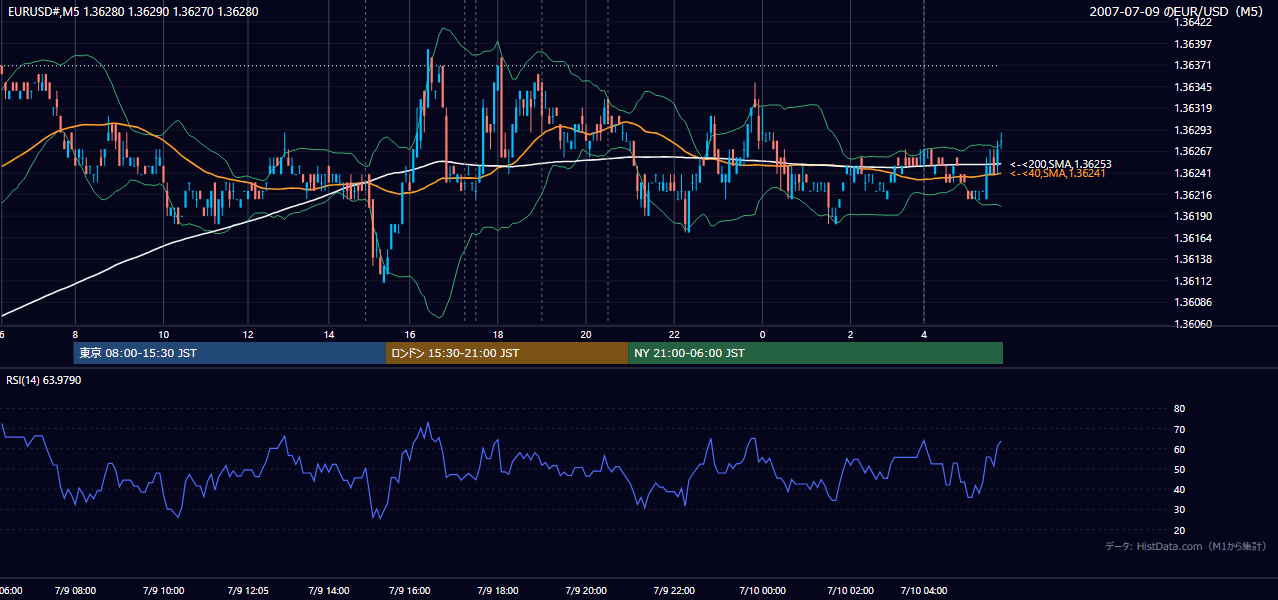The image size is (1278, 600).
Task: Click the 7/10 04:00 time label
Action: (x=924, y=591)
